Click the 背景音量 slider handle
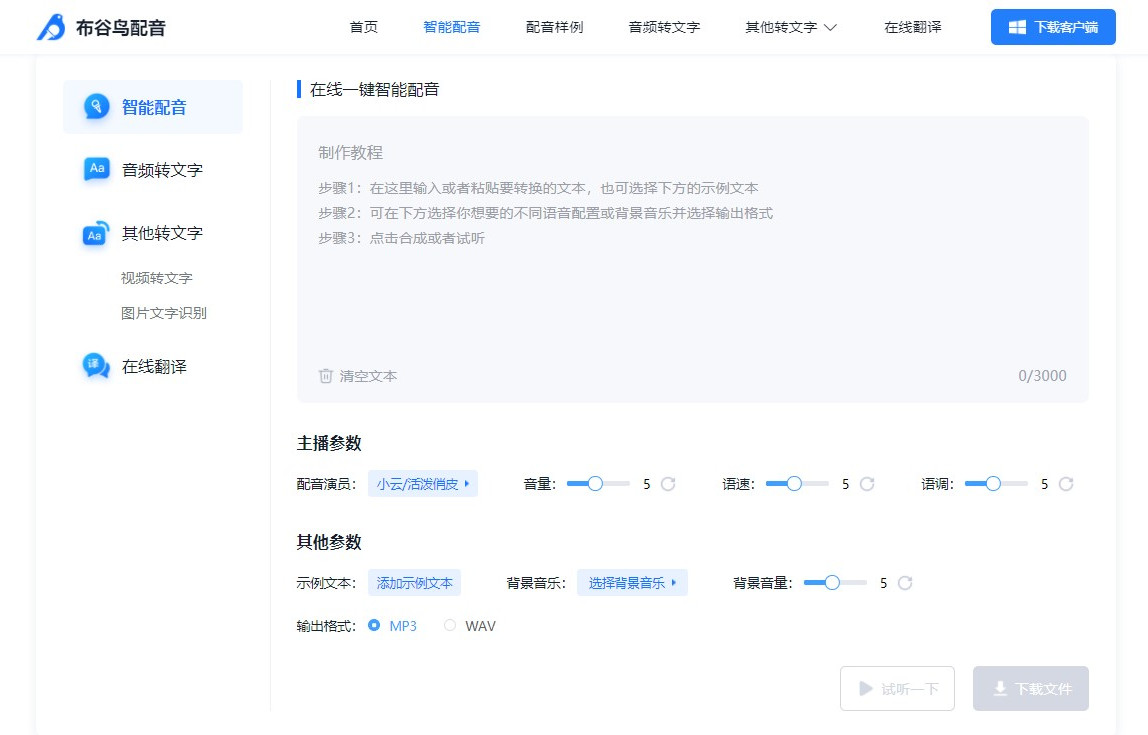Screen dimensions: 1148x735 [832, 583]
